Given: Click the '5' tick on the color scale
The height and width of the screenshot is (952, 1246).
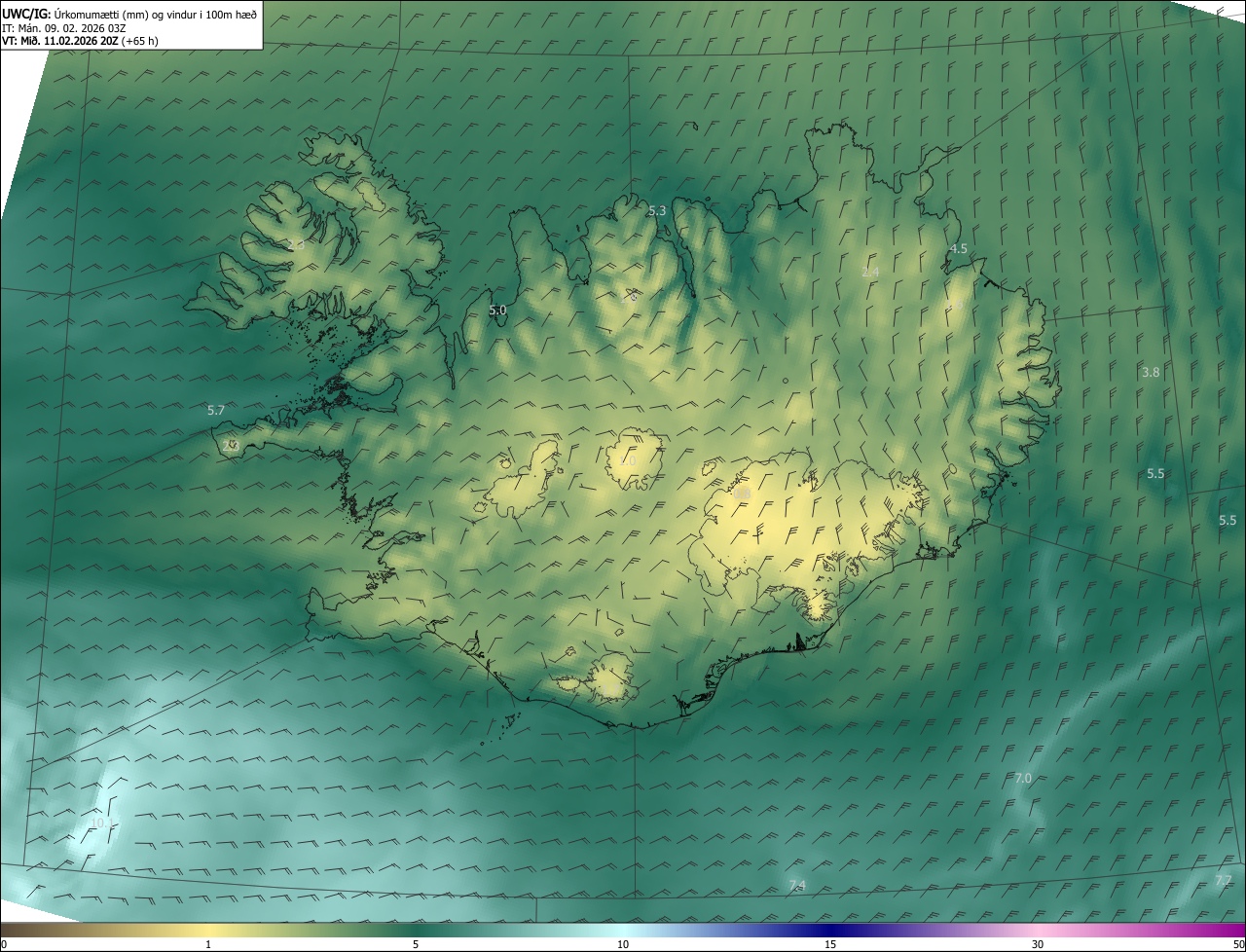Looking at the screenshot, I should coord(416,944).
